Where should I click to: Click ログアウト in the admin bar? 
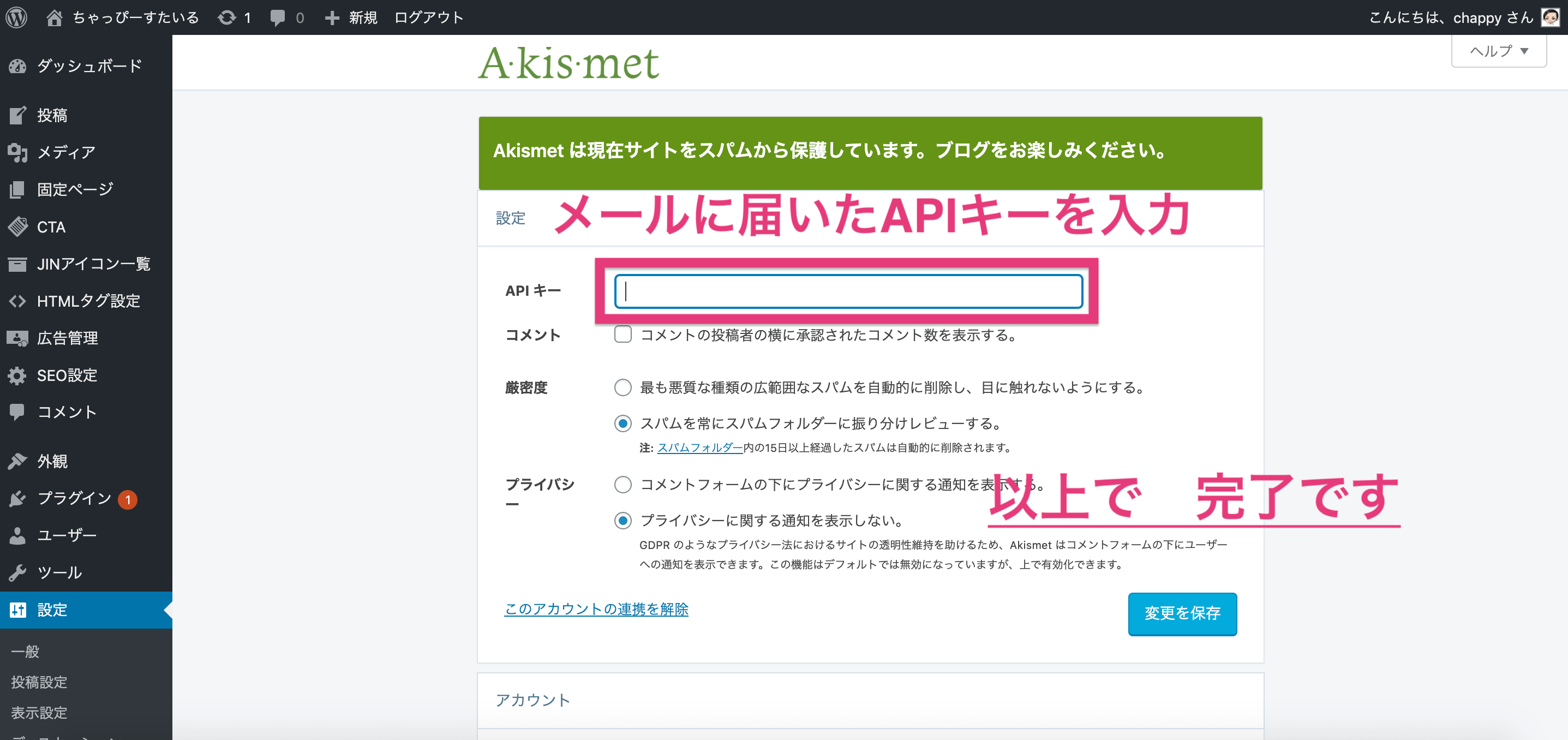(428, 17)
